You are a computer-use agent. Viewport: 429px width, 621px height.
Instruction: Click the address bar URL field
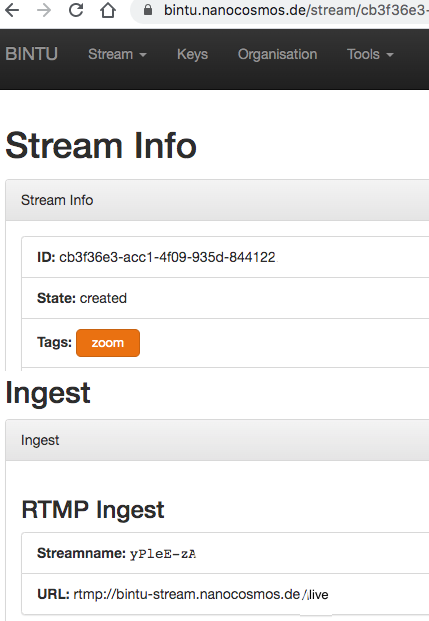[280, 11]
